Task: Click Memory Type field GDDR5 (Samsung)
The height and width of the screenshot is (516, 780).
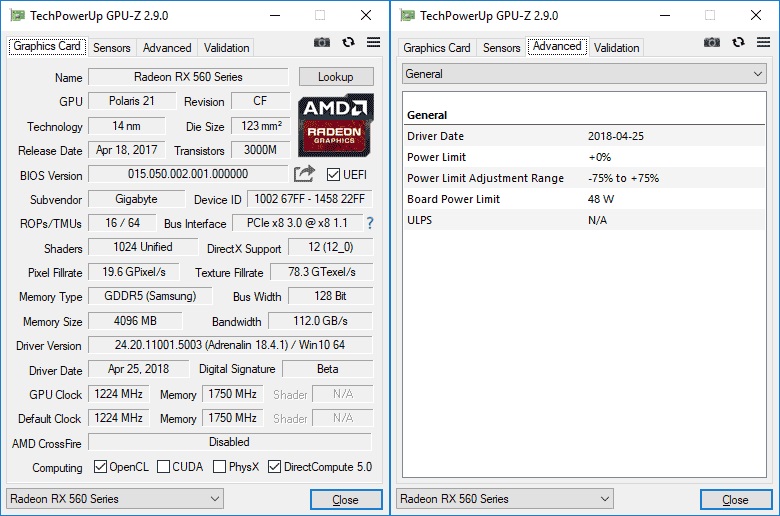Action: point(150,296)
